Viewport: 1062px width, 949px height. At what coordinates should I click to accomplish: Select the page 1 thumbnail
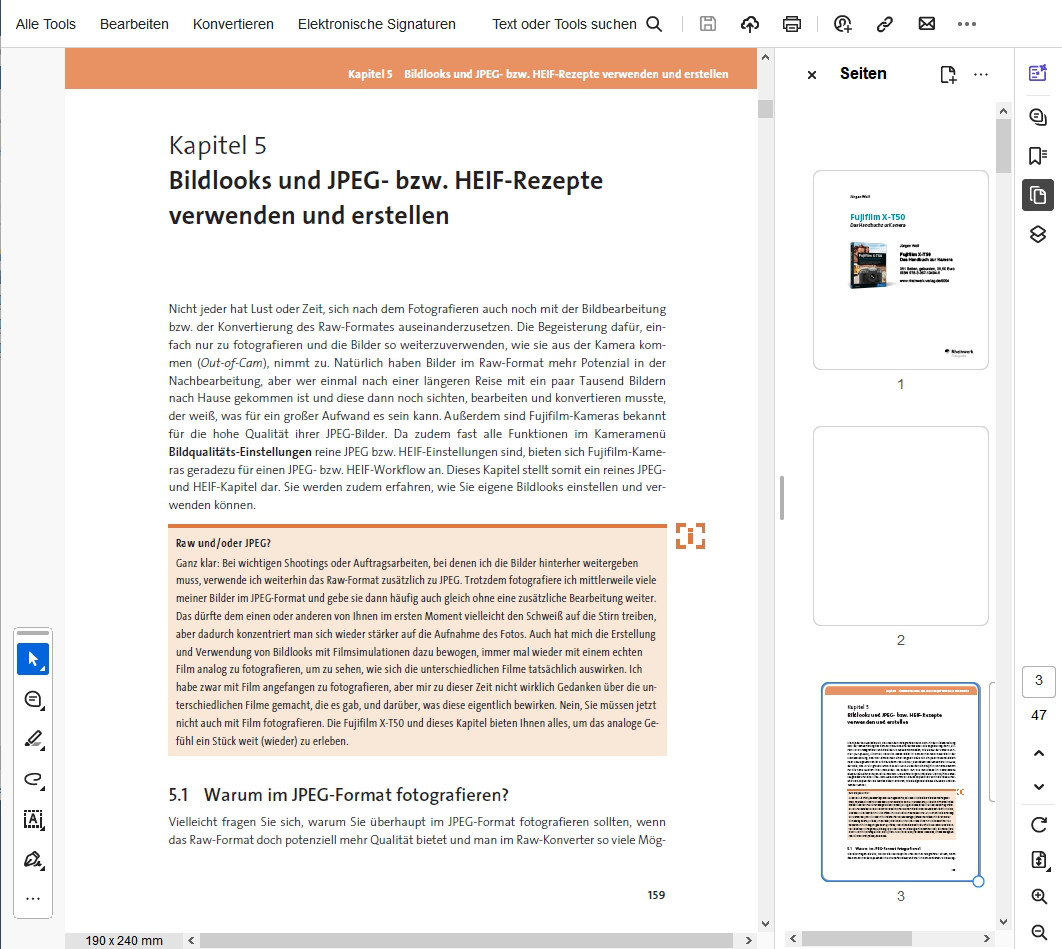(900, 270)
